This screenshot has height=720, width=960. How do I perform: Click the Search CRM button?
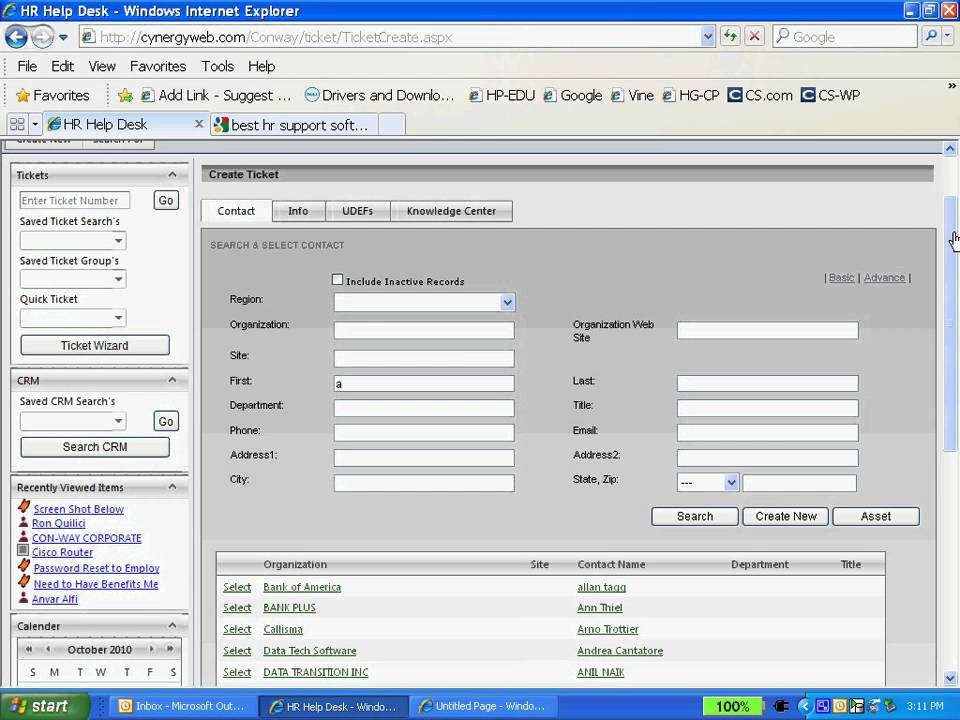click(x=95, y=447)
